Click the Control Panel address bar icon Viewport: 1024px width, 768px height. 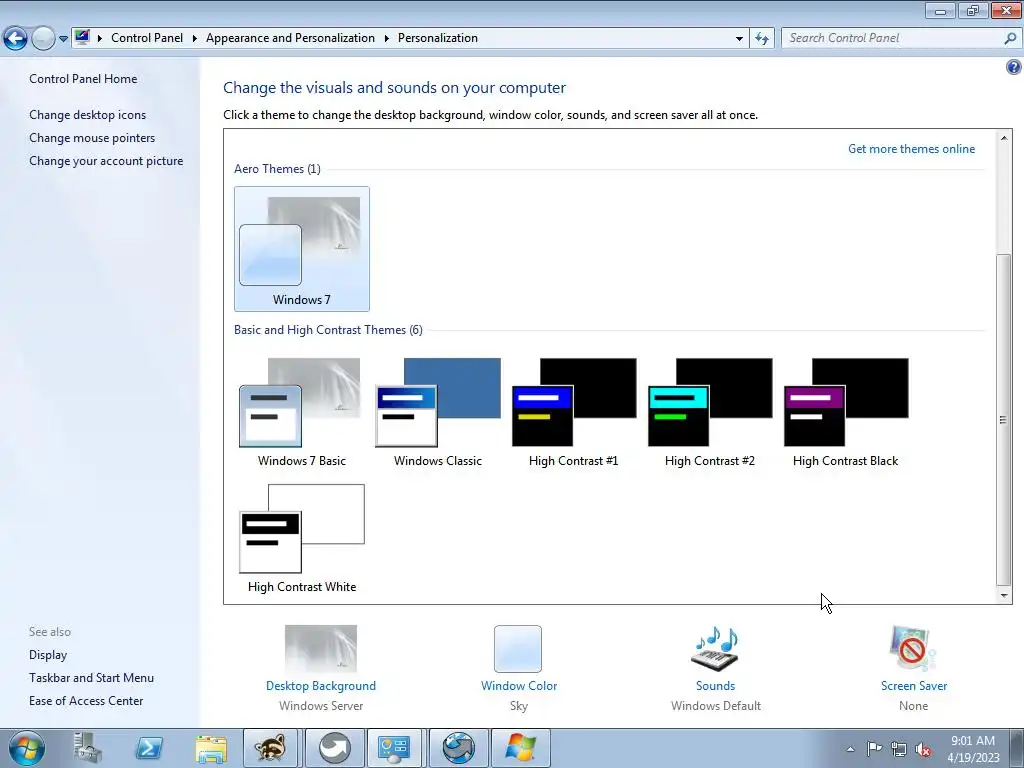point(82,37)
